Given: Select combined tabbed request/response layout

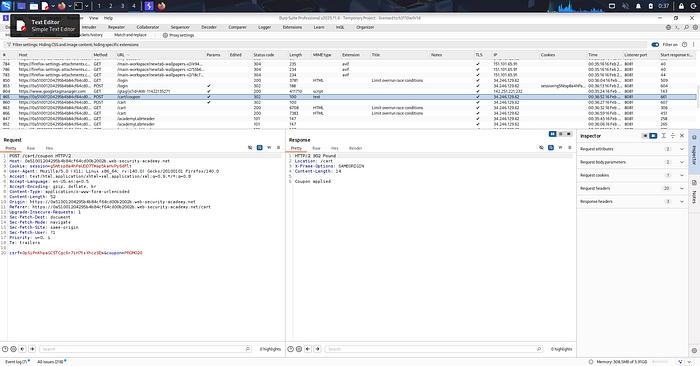Looking at the screenshot, I should click(569, 134).
